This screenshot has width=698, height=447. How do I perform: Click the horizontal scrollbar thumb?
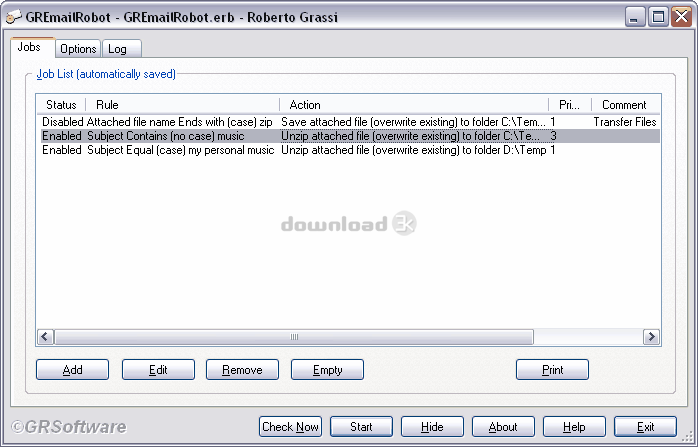[x=294, y=337]
